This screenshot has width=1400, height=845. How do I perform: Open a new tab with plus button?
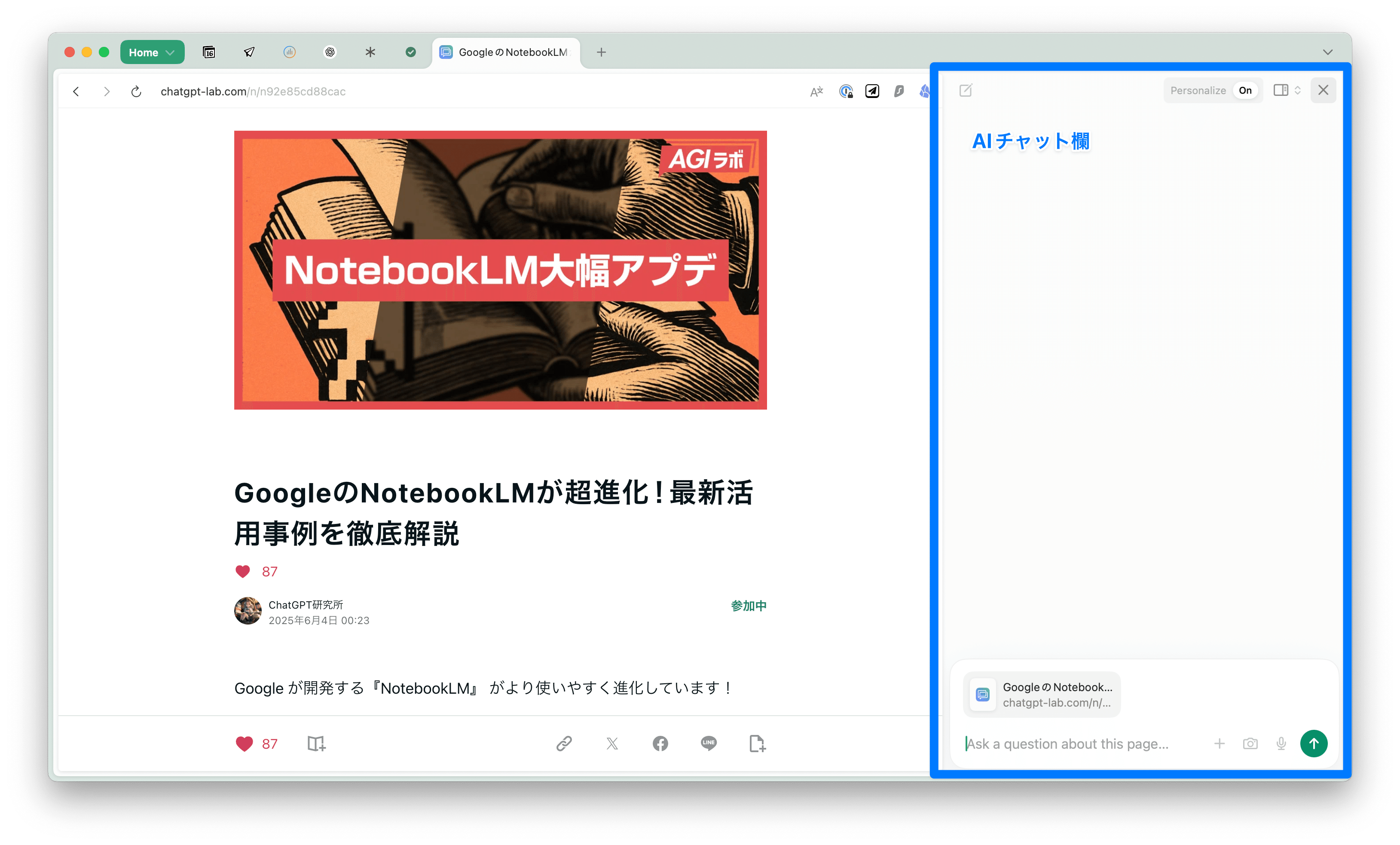coord(601,52)
